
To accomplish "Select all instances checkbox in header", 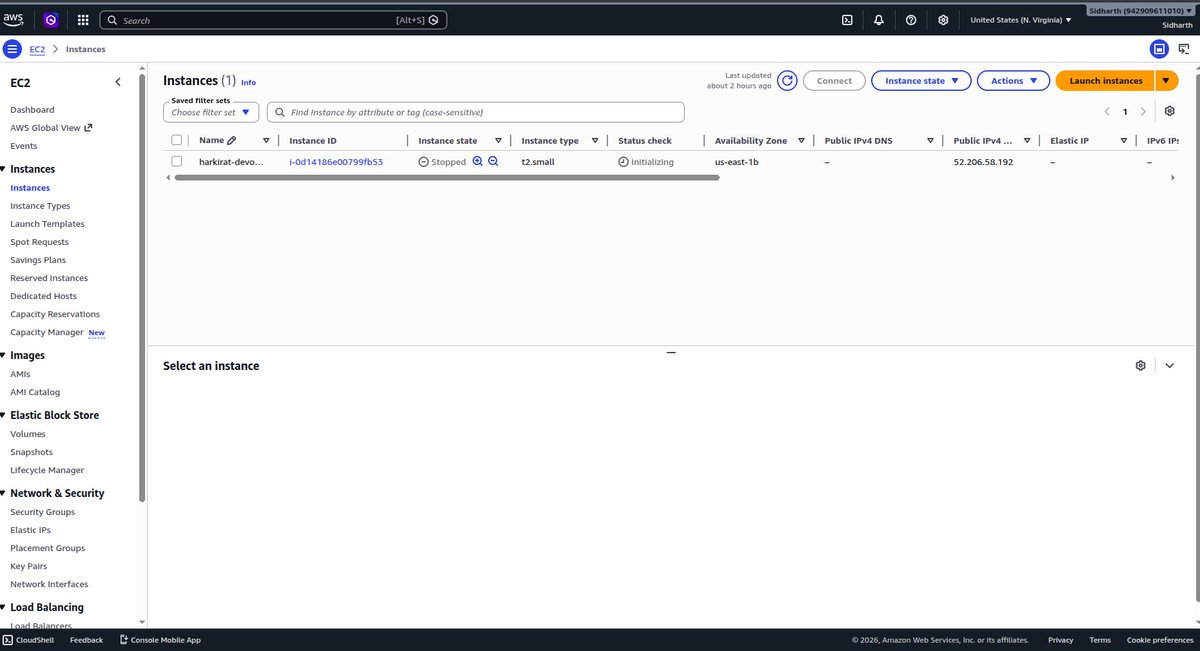I will point(177,141).
